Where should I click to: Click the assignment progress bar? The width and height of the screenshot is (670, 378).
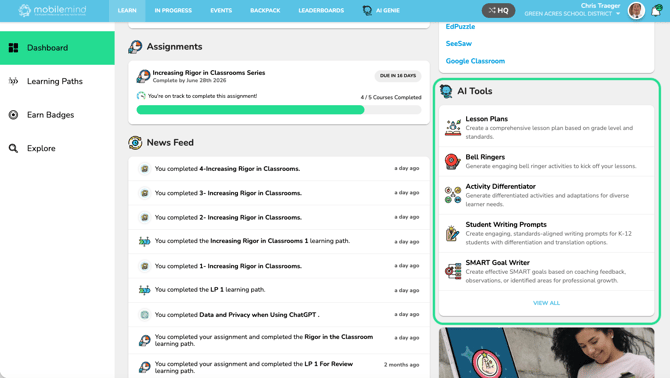[279, 110]
